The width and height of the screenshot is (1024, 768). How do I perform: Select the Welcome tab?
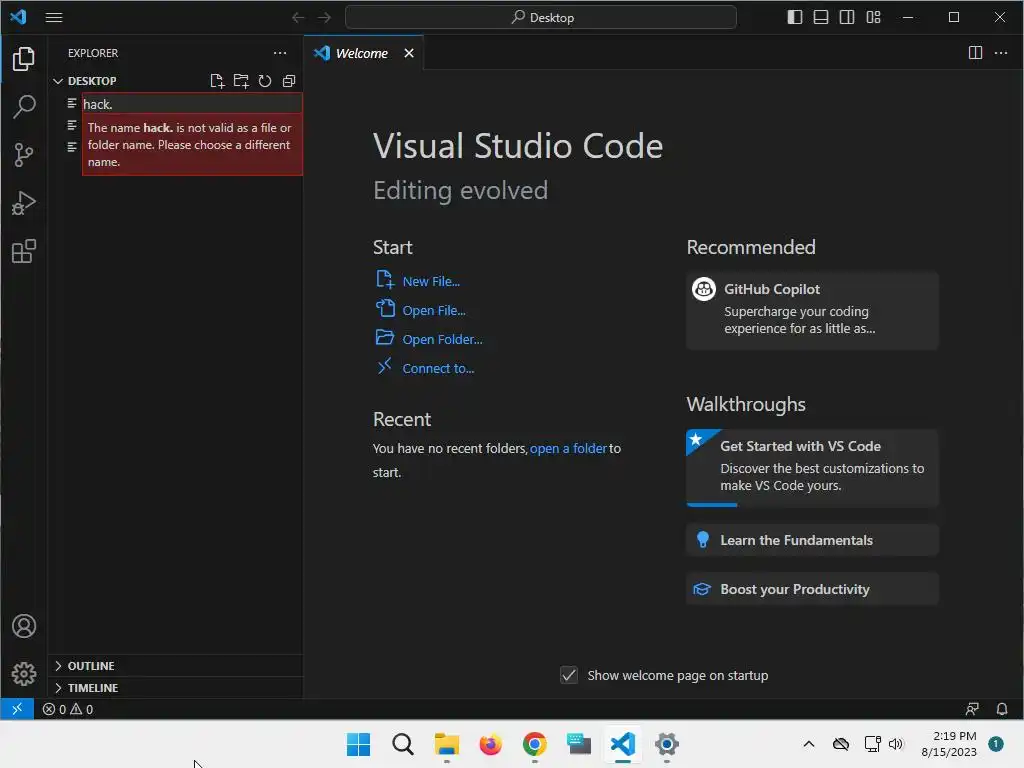[362, 53]
